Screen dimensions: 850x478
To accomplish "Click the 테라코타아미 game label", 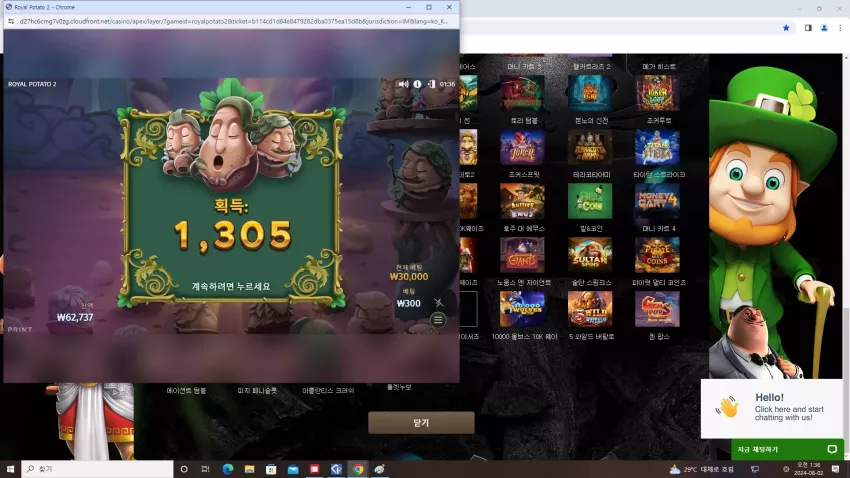I will [x=591, y=175].
